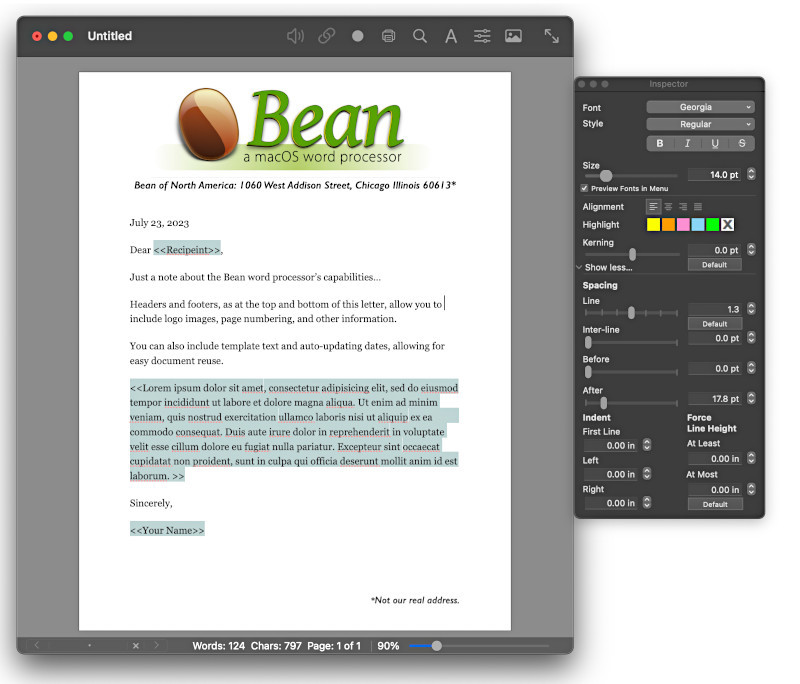Viewport: 800px width, 684px height.
Task: Click the Size stepper arrows
Action: tap(751, 174)
